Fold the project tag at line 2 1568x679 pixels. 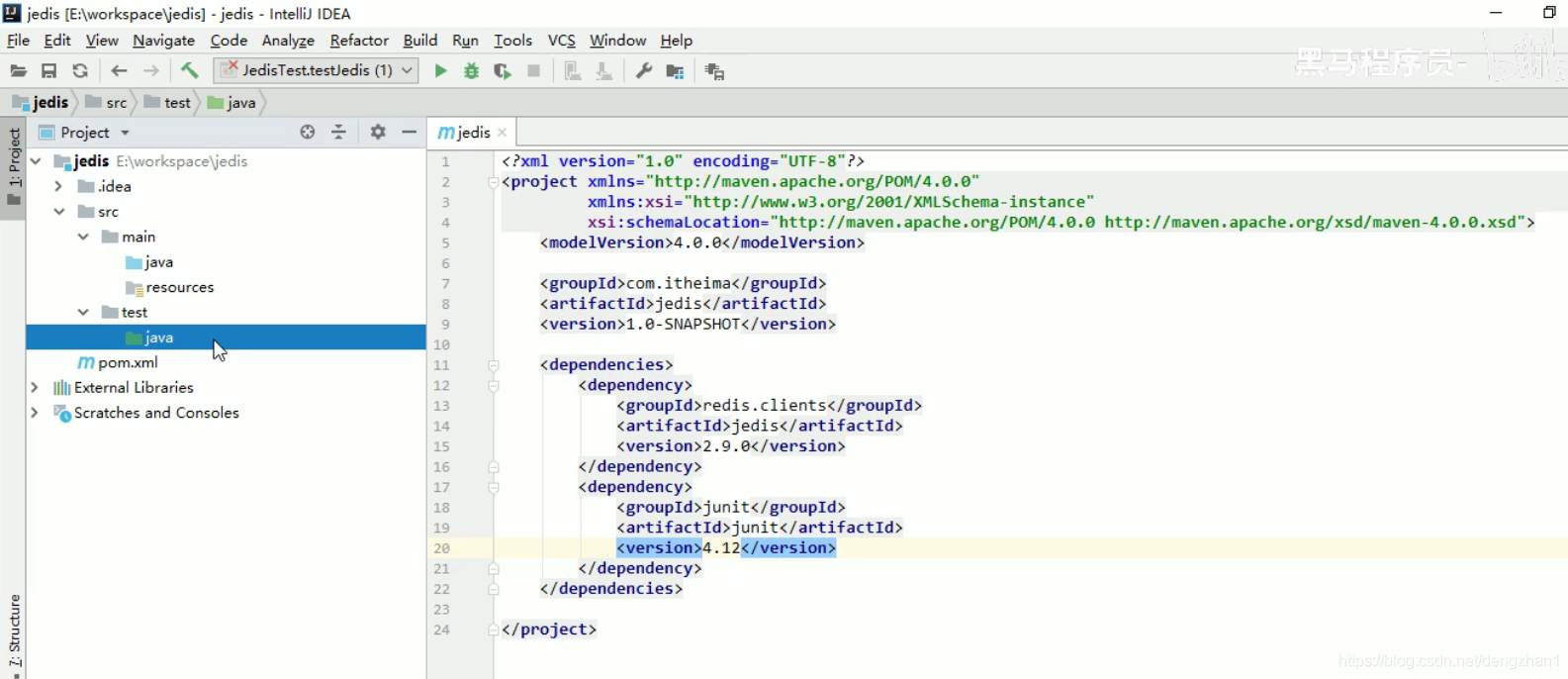pos(494,182)
